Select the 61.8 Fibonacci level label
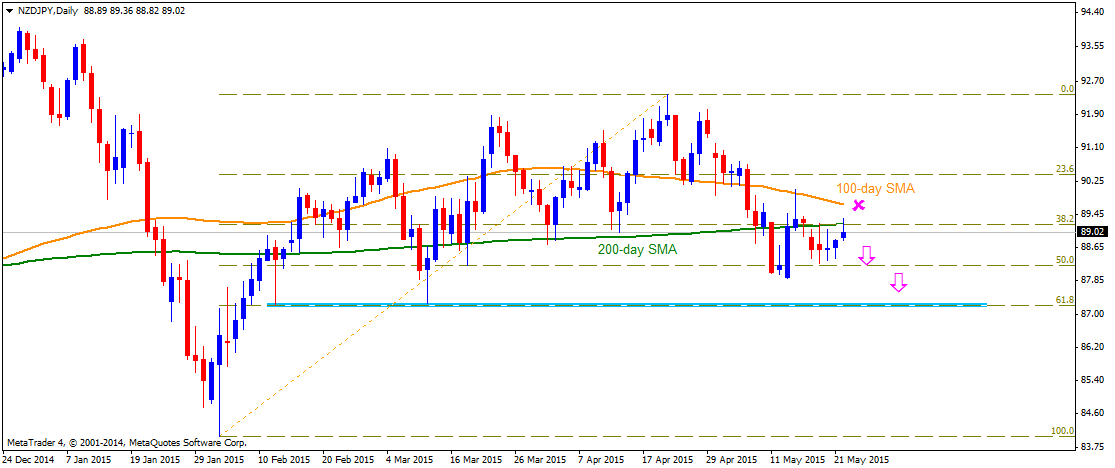The height and width of the screenshot is (468, 1115). (x=1065, y=300)
